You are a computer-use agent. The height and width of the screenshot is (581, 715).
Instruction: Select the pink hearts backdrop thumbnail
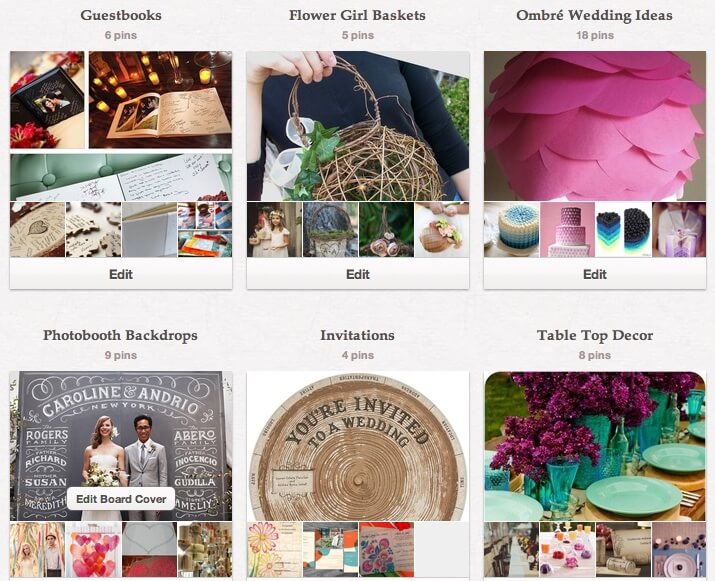pos(93,550)
